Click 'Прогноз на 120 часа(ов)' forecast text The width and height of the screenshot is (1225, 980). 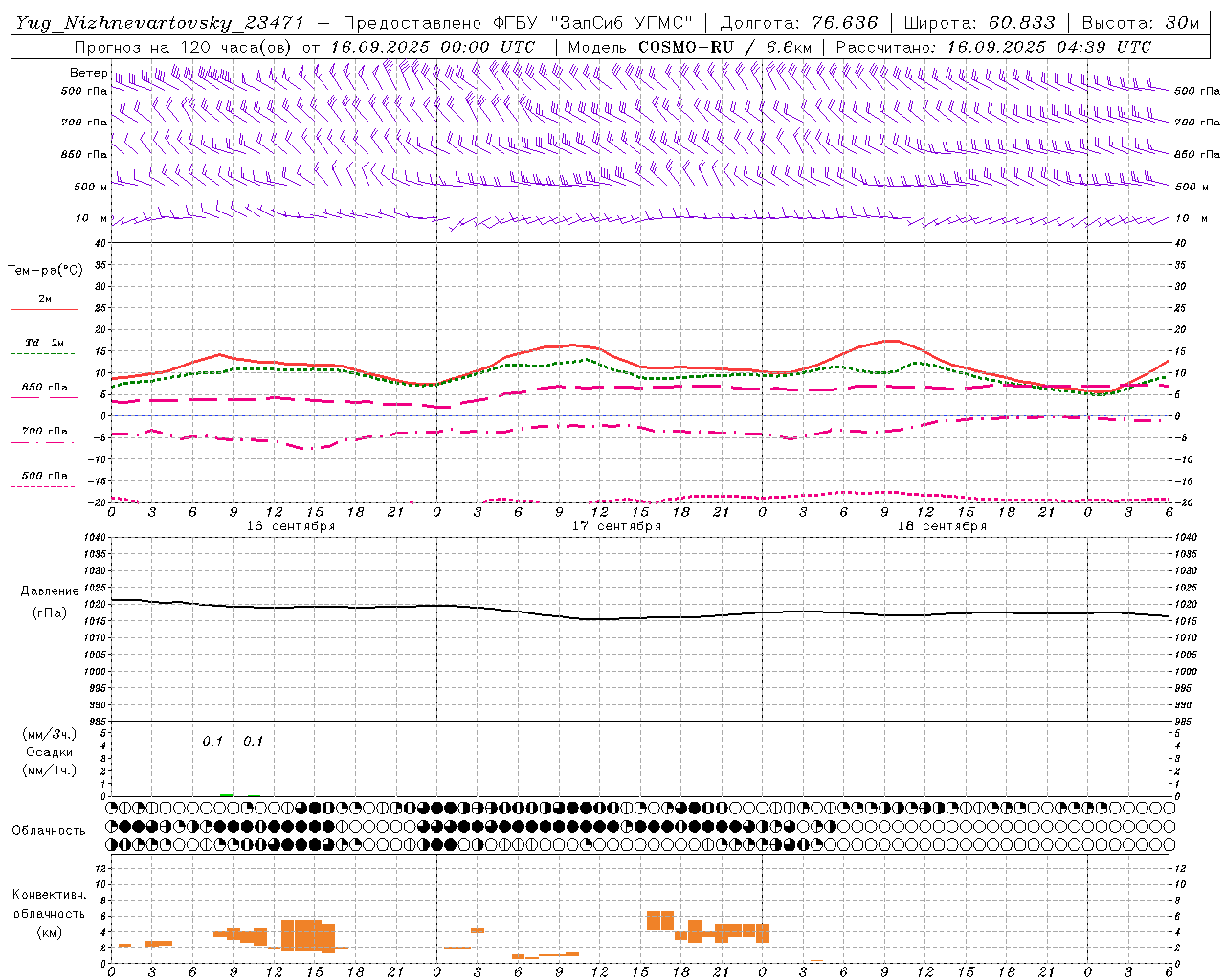[184, 47]
